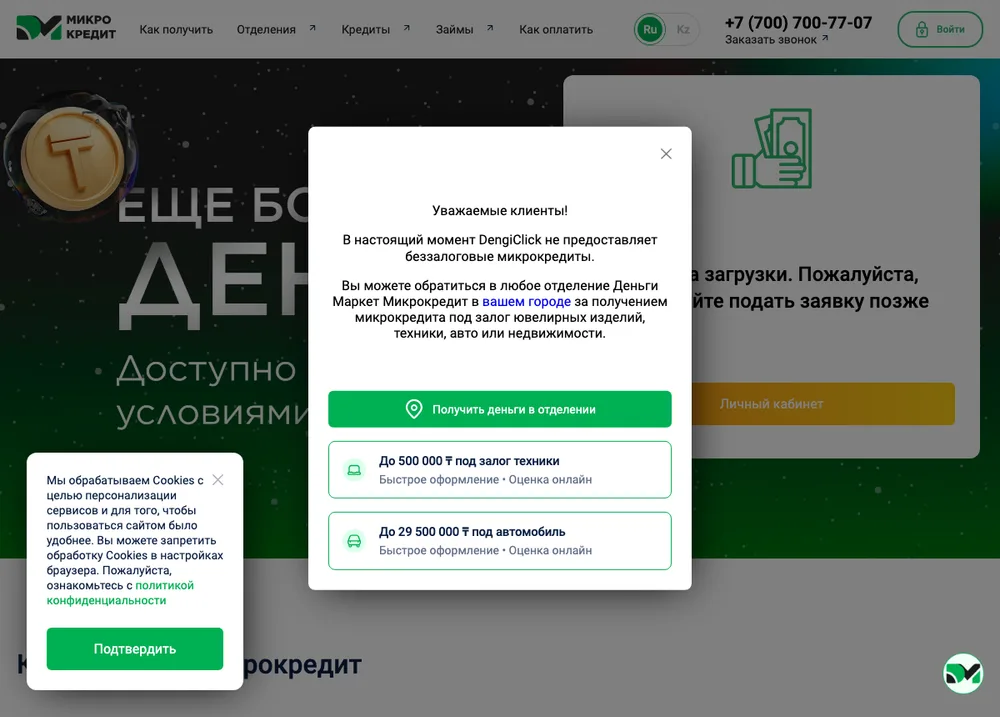
Task: Open the chat widget logo icon
Action: pos(963,673)
